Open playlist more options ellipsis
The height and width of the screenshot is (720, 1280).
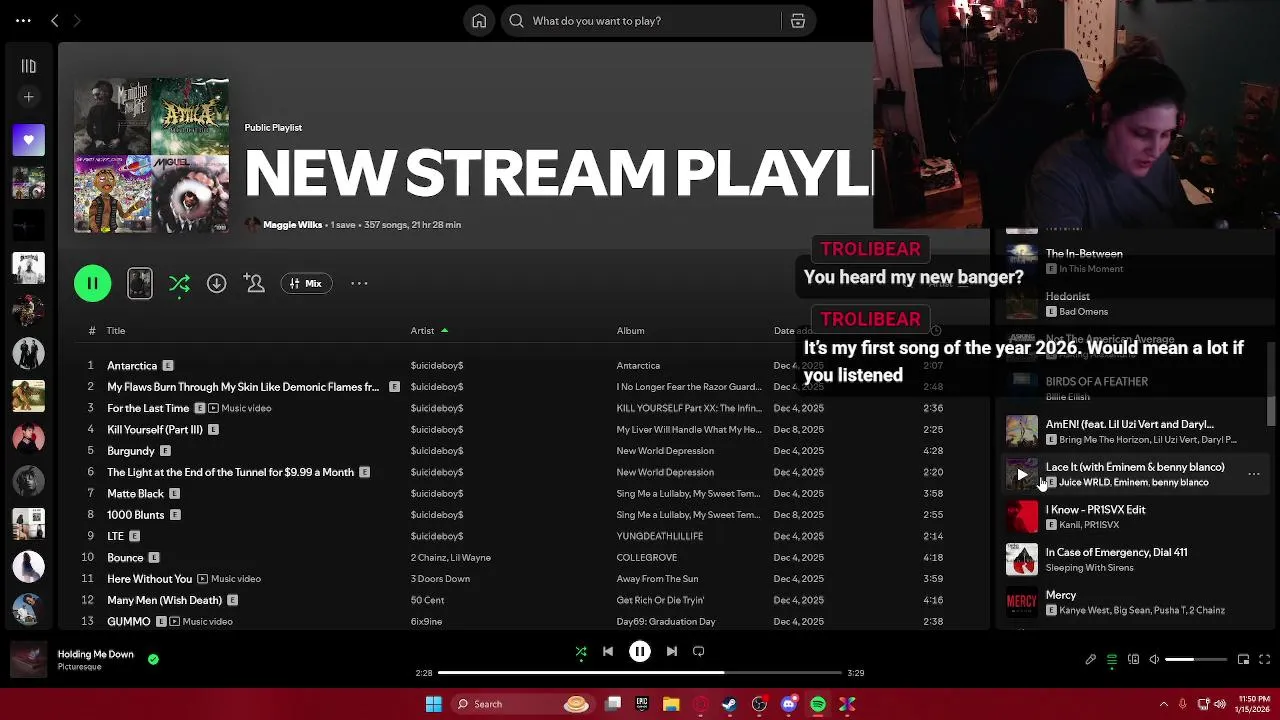pos(359,284)
